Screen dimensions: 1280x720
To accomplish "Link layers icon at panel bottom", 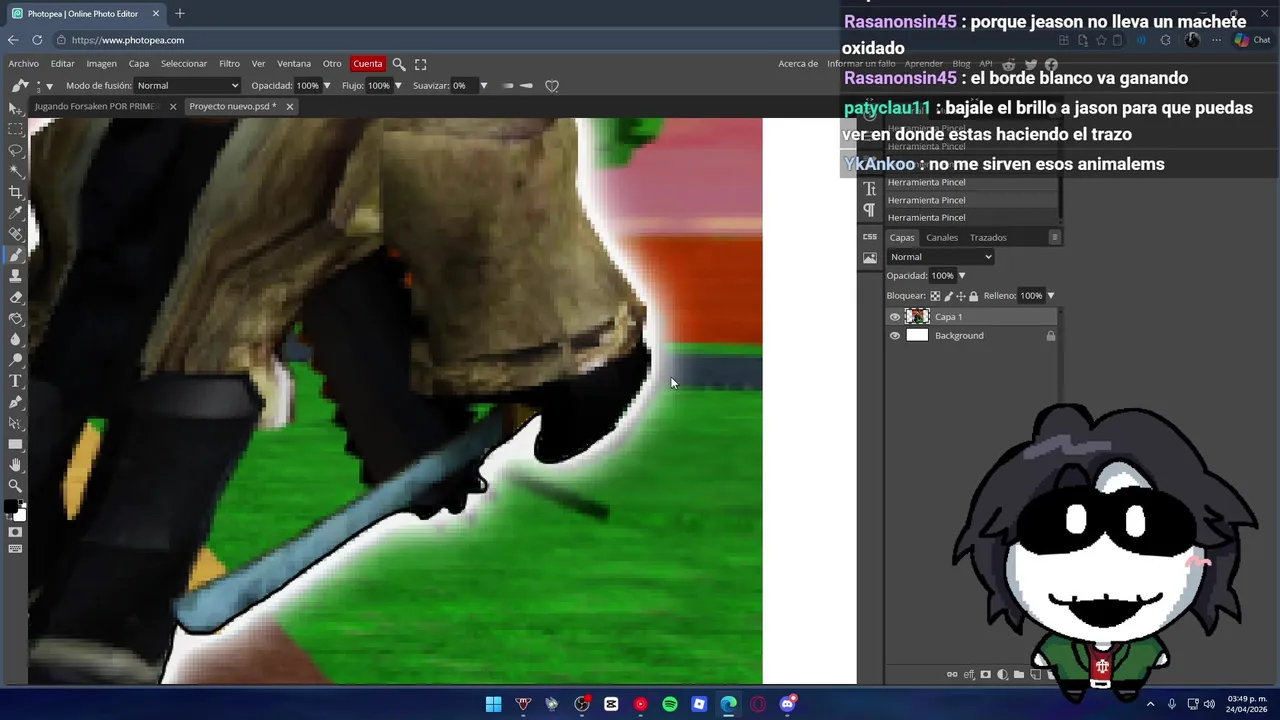I will [951, 675].
